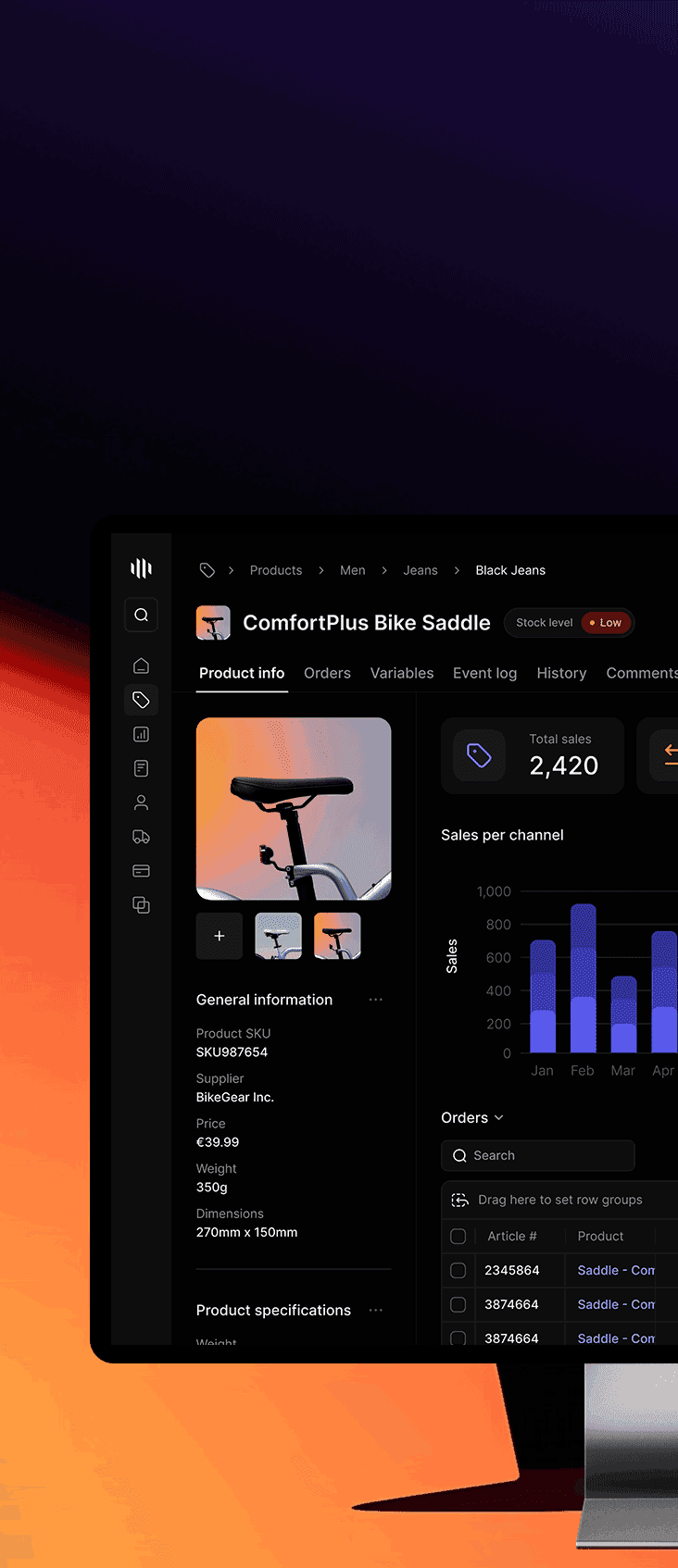
Task: Click the BikeGear Inc. supplier value
Action: coord(235,1097)
